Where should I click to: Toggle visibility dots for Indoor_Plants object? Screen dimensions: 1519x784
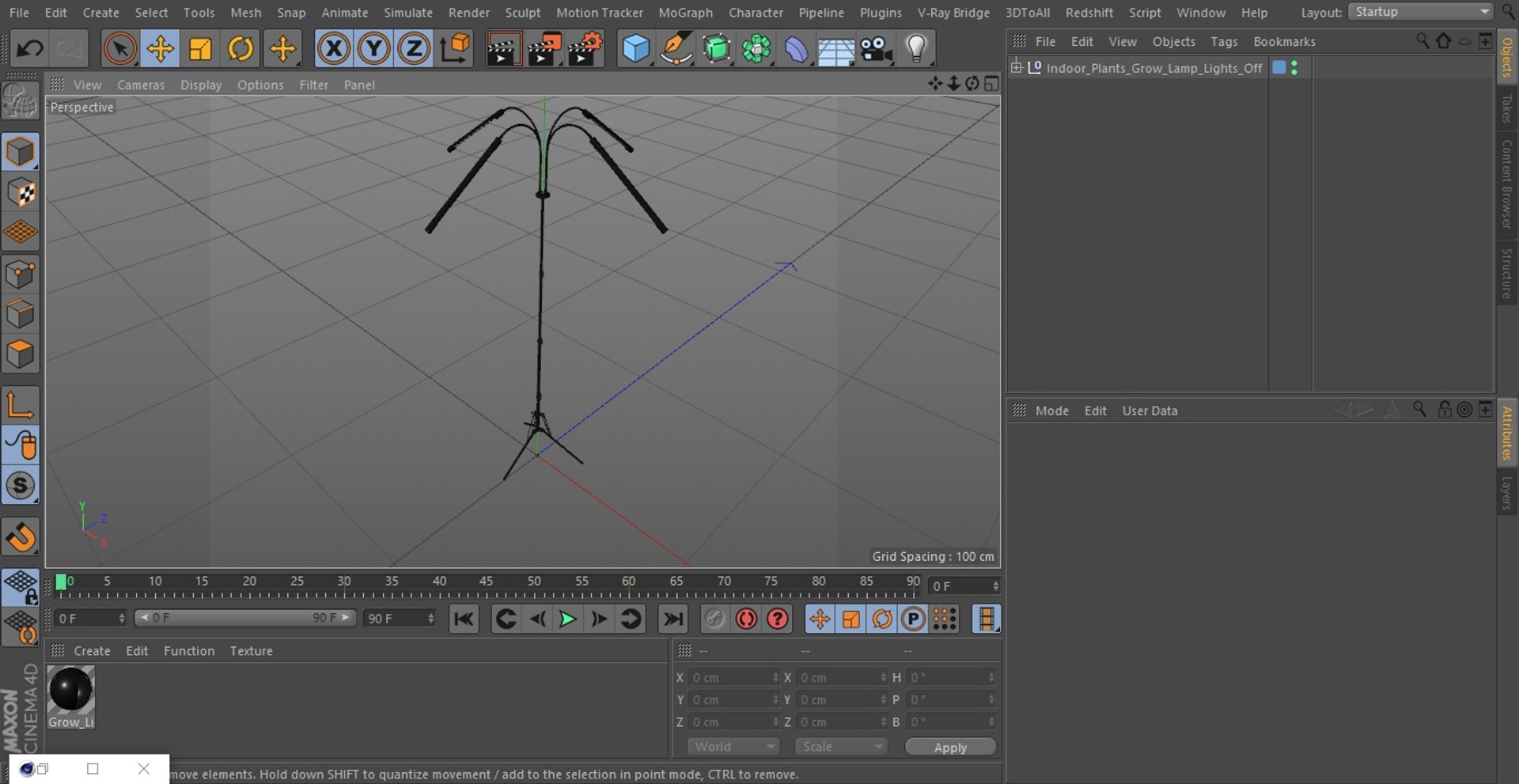[x=1294, y=68]
